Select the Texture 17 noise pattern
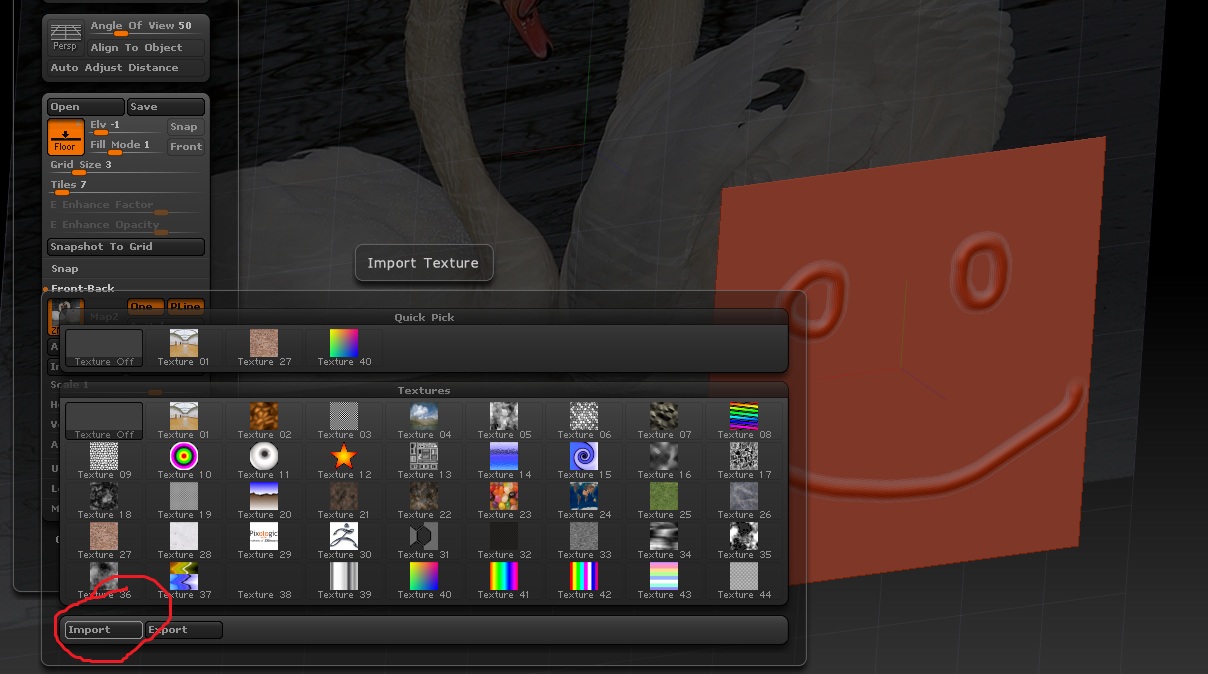The height and width of the screenshot is (674, 1208). (x=744, y=461)
